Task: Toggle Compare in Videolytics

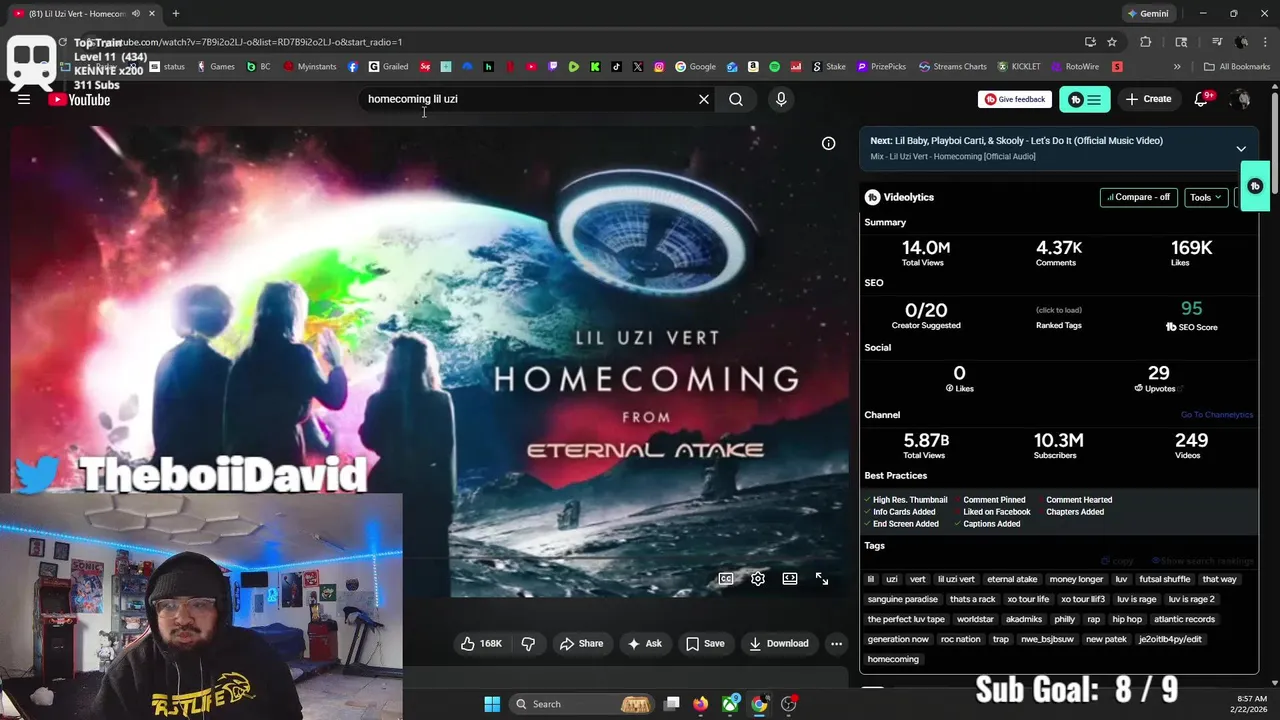Action: 1138,197
